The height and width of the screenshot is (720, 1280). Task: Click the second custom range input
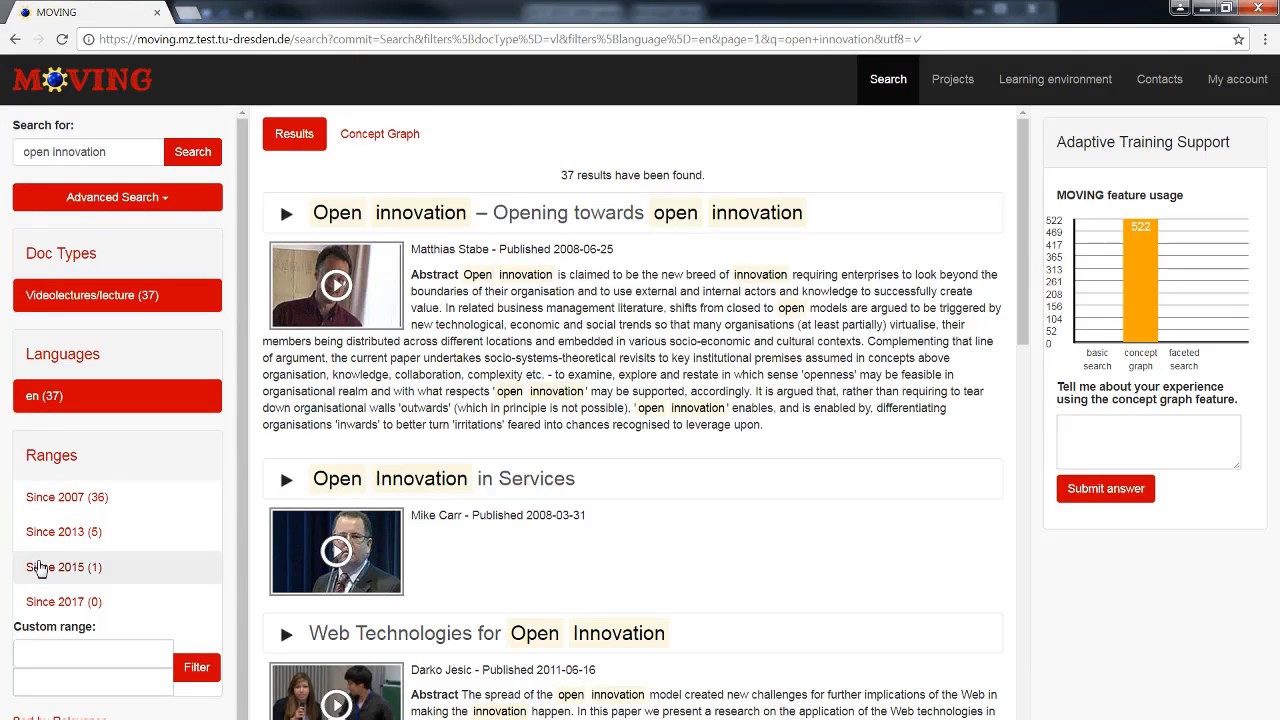pyautogui.click(x=93, y=681)
